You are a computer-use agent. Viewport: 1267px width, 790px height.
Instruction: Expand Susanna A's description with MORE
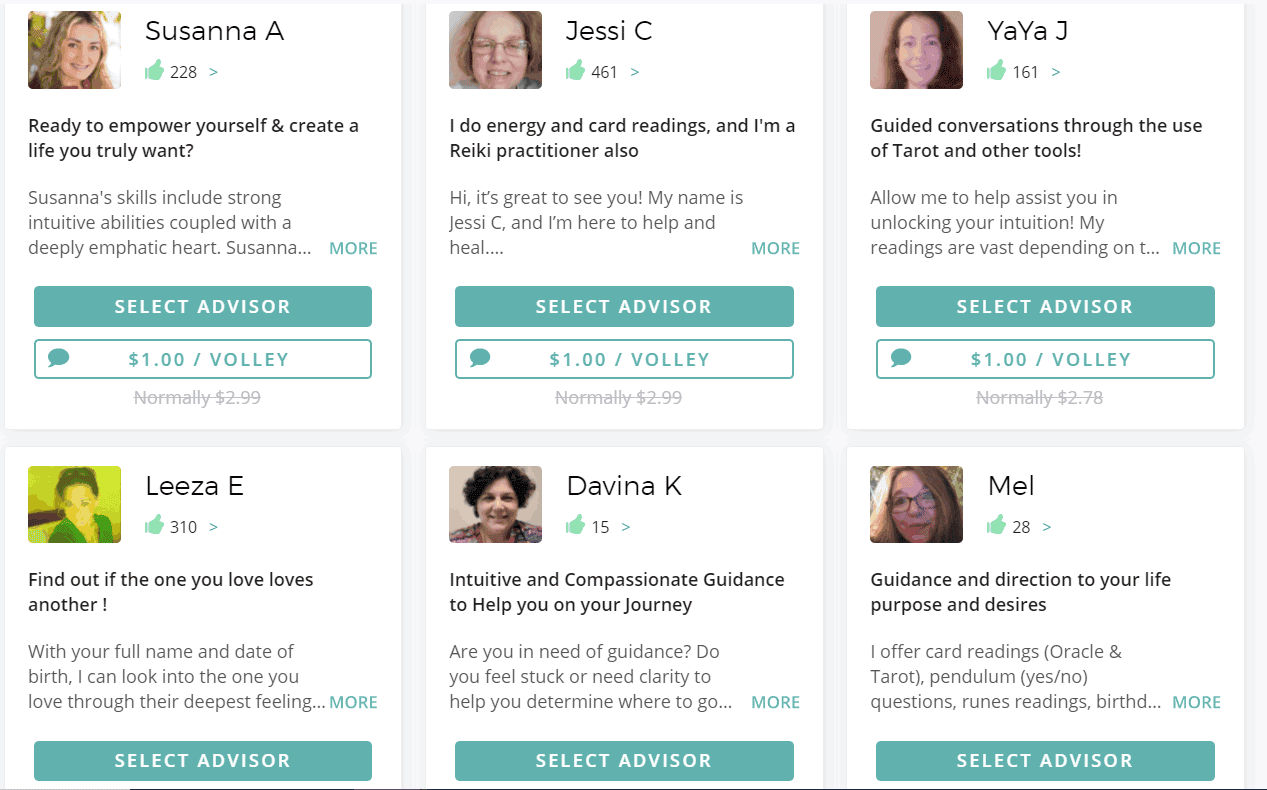353,248
